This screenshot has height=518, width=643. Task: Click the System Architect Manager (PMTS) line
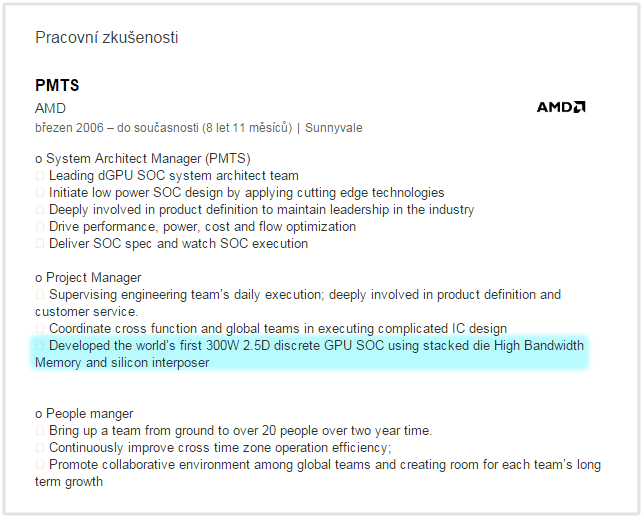pyautogui.click(x=143, y=159)
